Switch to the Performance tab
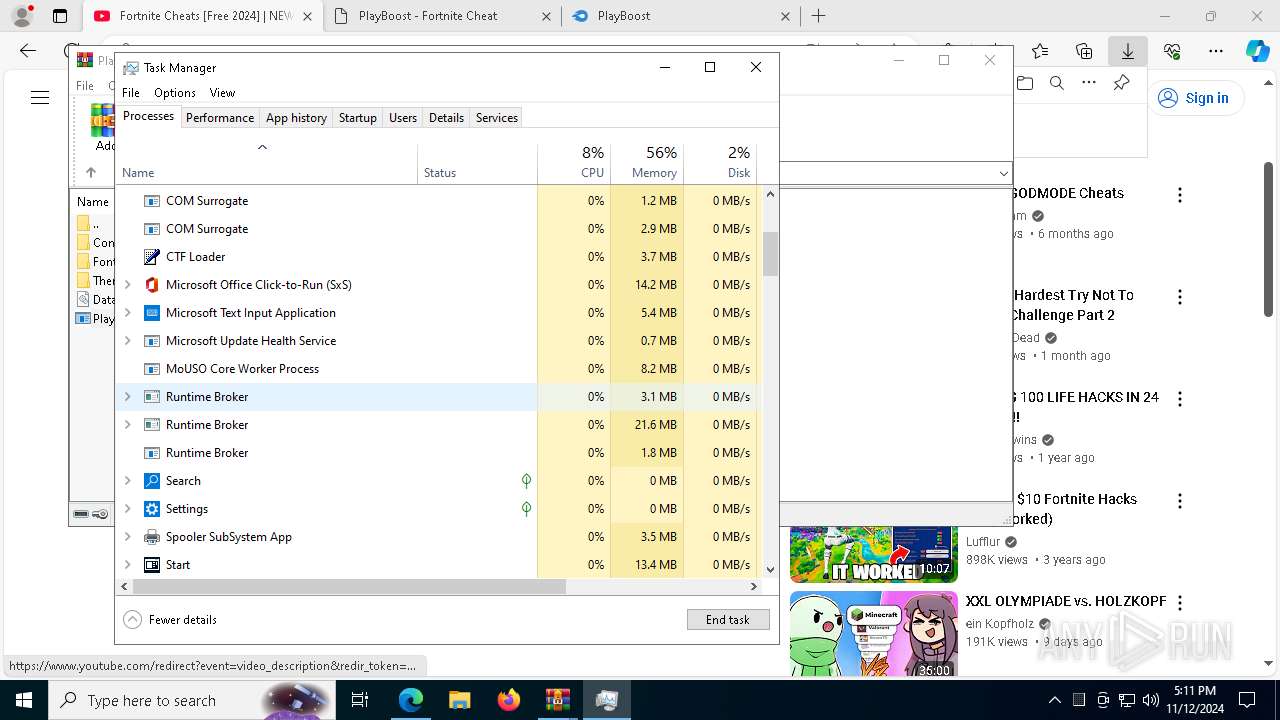This screenshot has height=720, width=1280. 220,118
